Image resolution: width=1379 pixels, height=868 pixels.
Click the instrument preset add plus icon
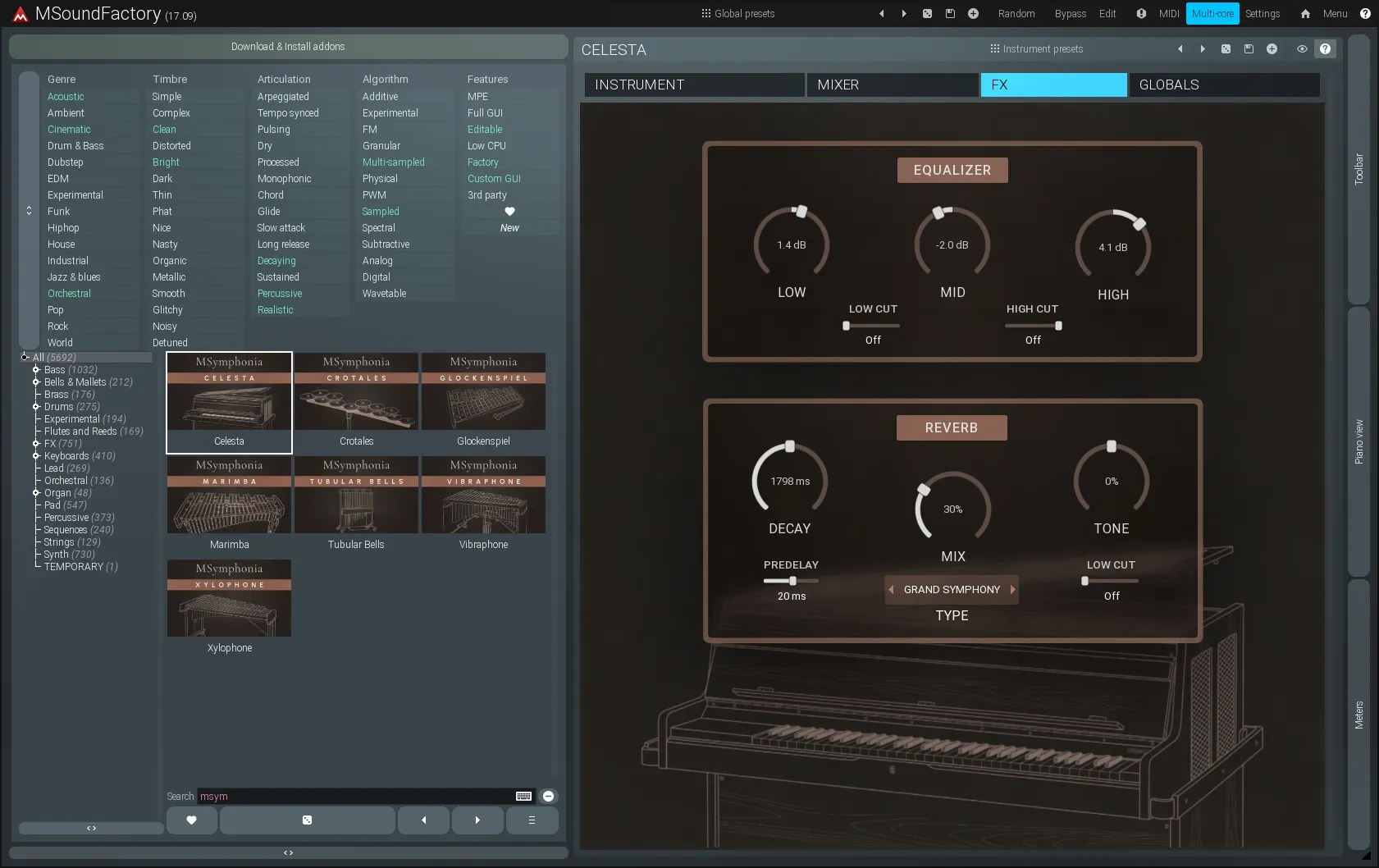(1272, 49)
